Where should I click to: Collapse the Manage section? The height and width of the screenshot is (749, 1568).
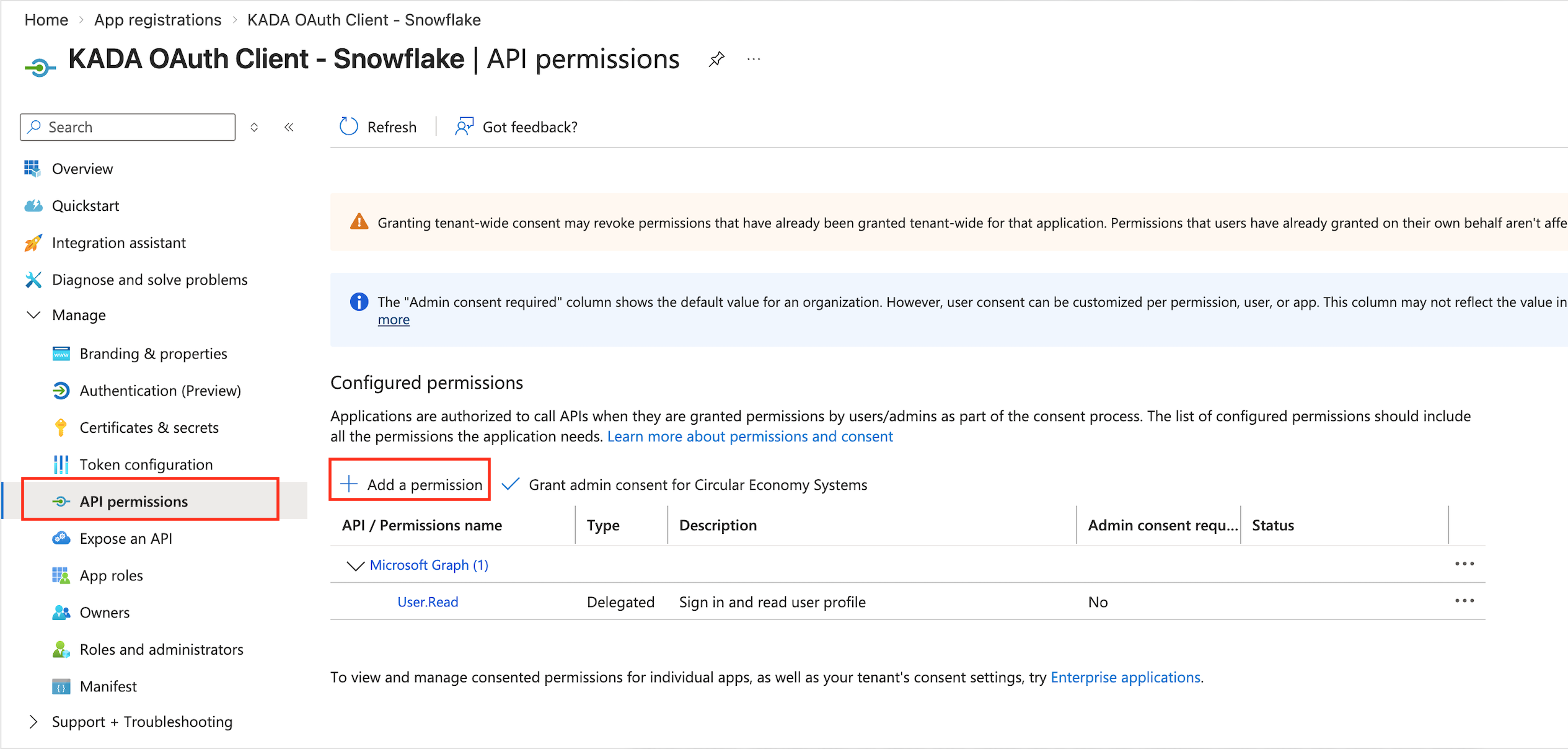click(34, 315)
